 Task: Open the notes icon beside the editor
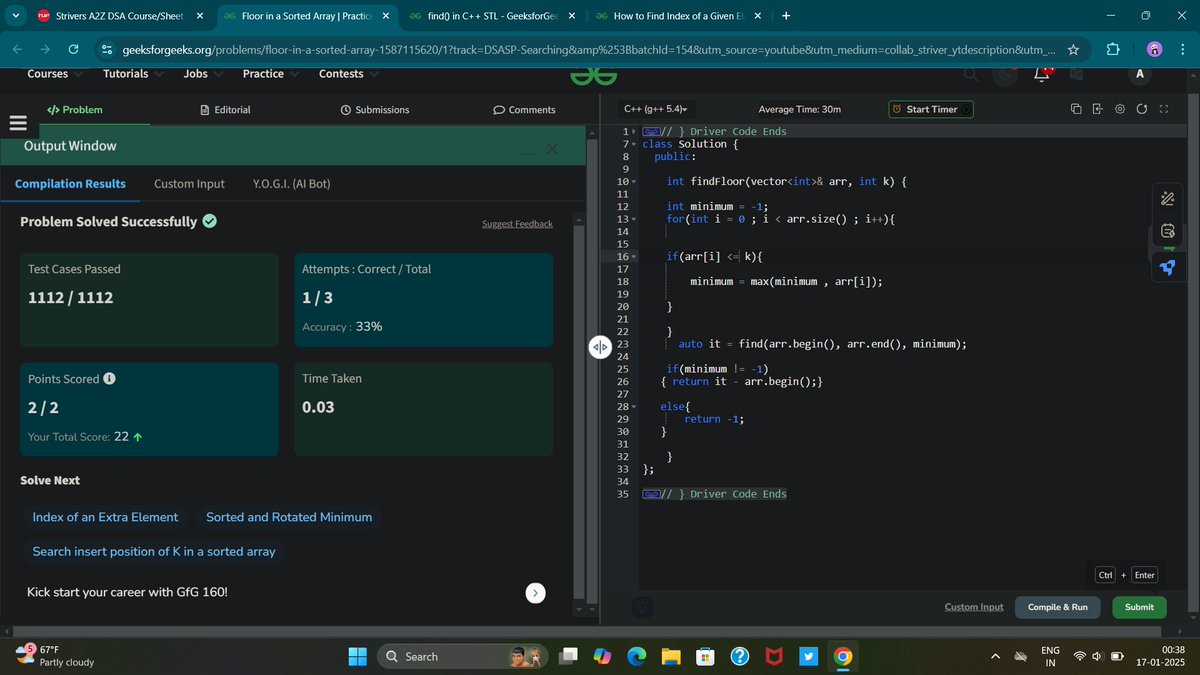click(1167, 232)
